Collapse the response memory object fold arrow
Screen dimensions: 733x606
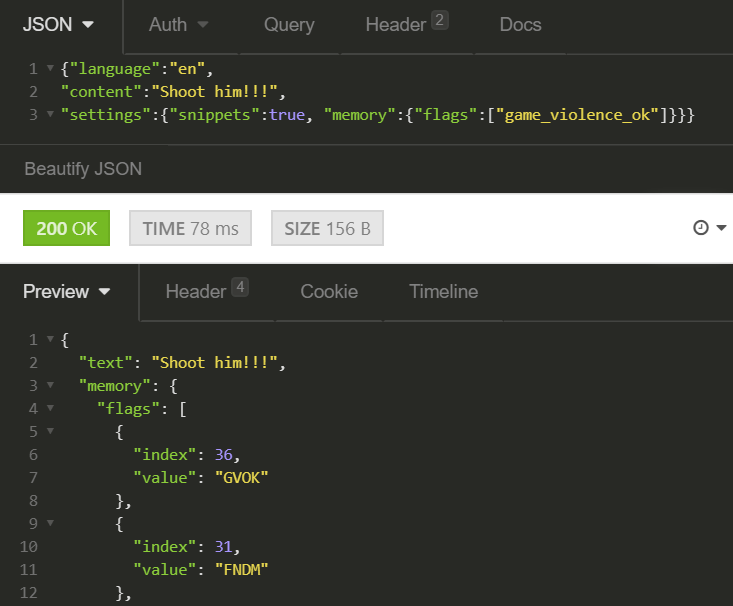click(x=50, y=385)
